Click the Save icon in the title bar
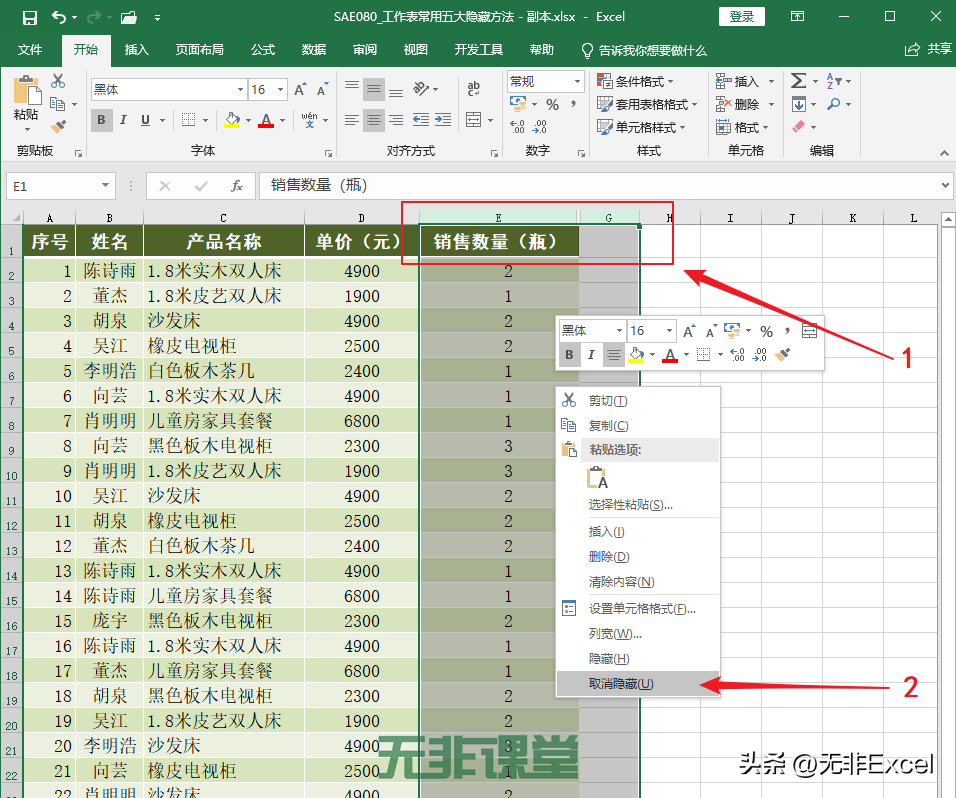Image resolution: width=956 pixels, height=798 pixels. [x=29, y=18]
